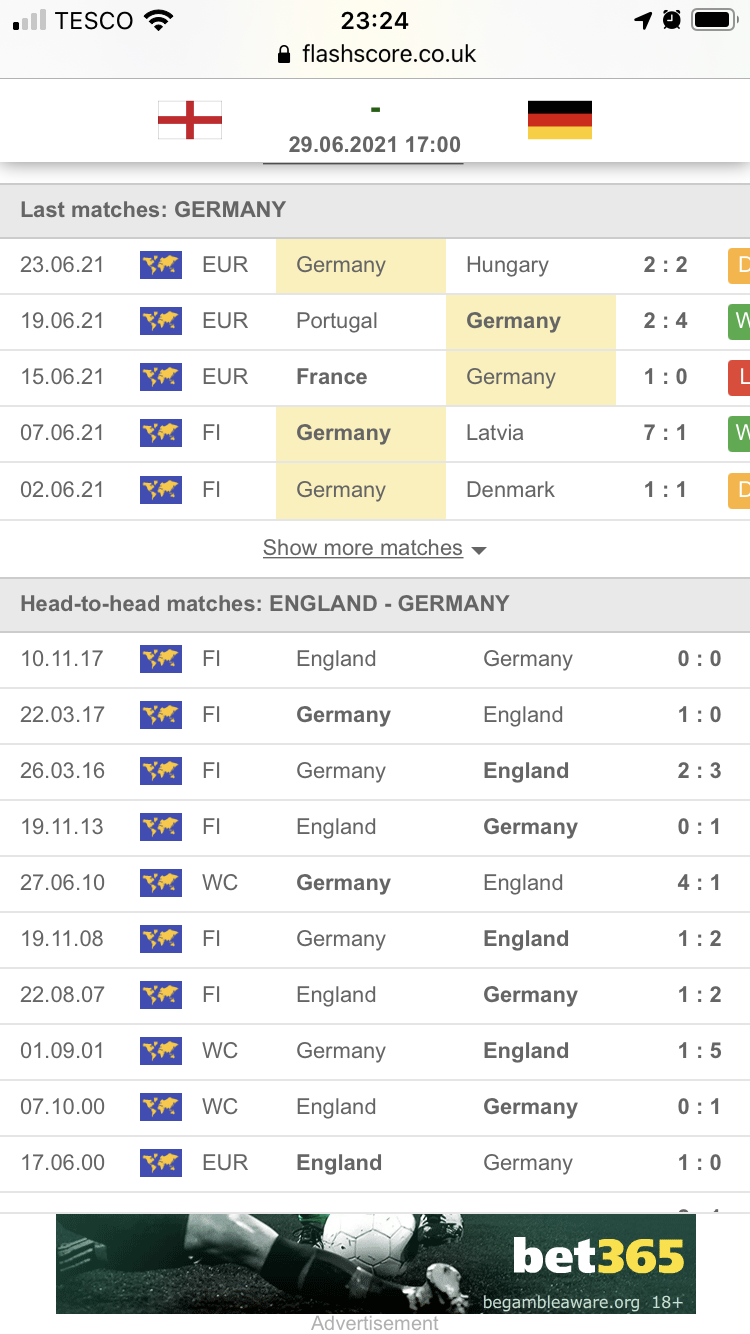The image size is (750, 1334).
Task: Tap the world flag icon for the 17.06.00 match
Action: point(161,1163)
